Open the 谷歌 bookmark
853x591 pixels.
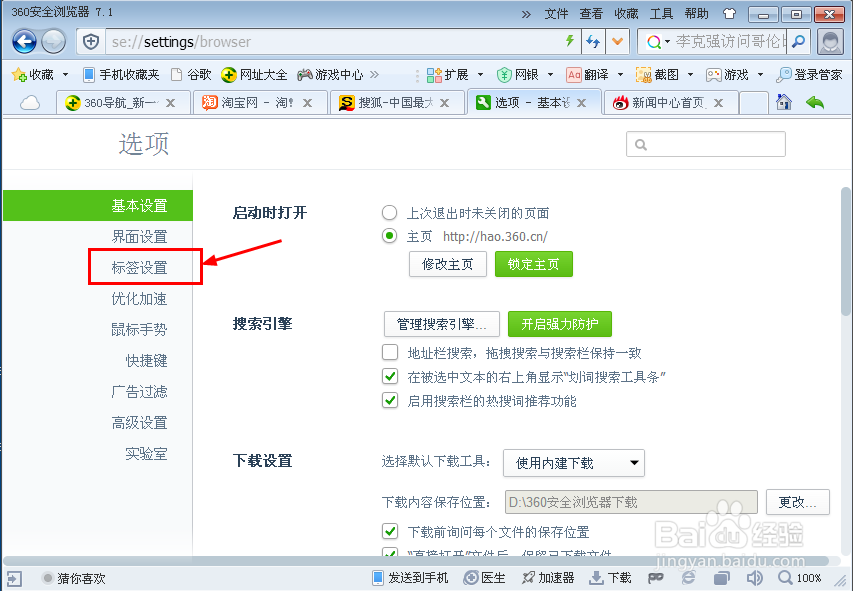click(191, 75)
